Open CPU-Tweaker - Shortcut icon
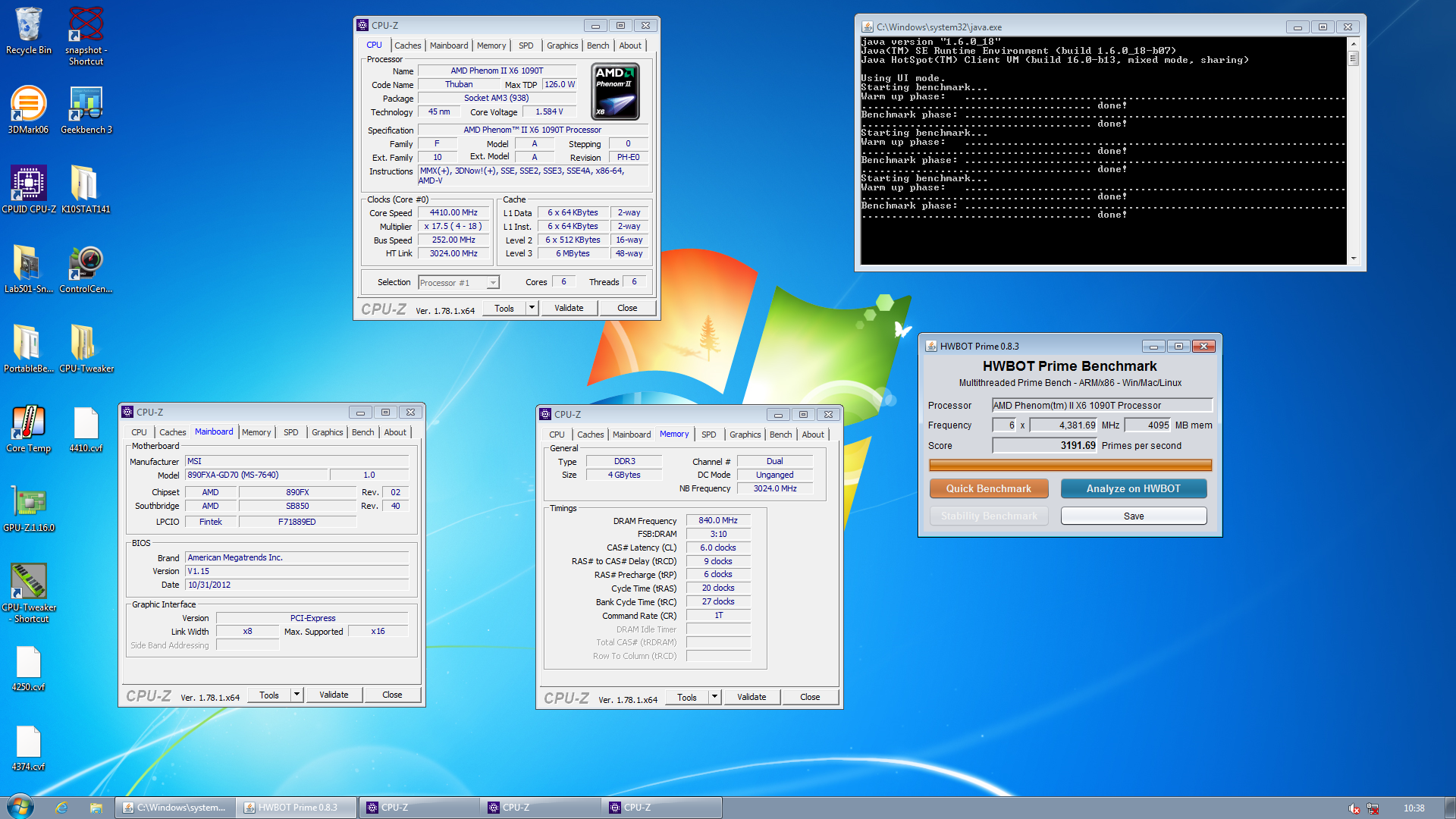Viewport: 1456px width, 819px height. pos(28,593)
